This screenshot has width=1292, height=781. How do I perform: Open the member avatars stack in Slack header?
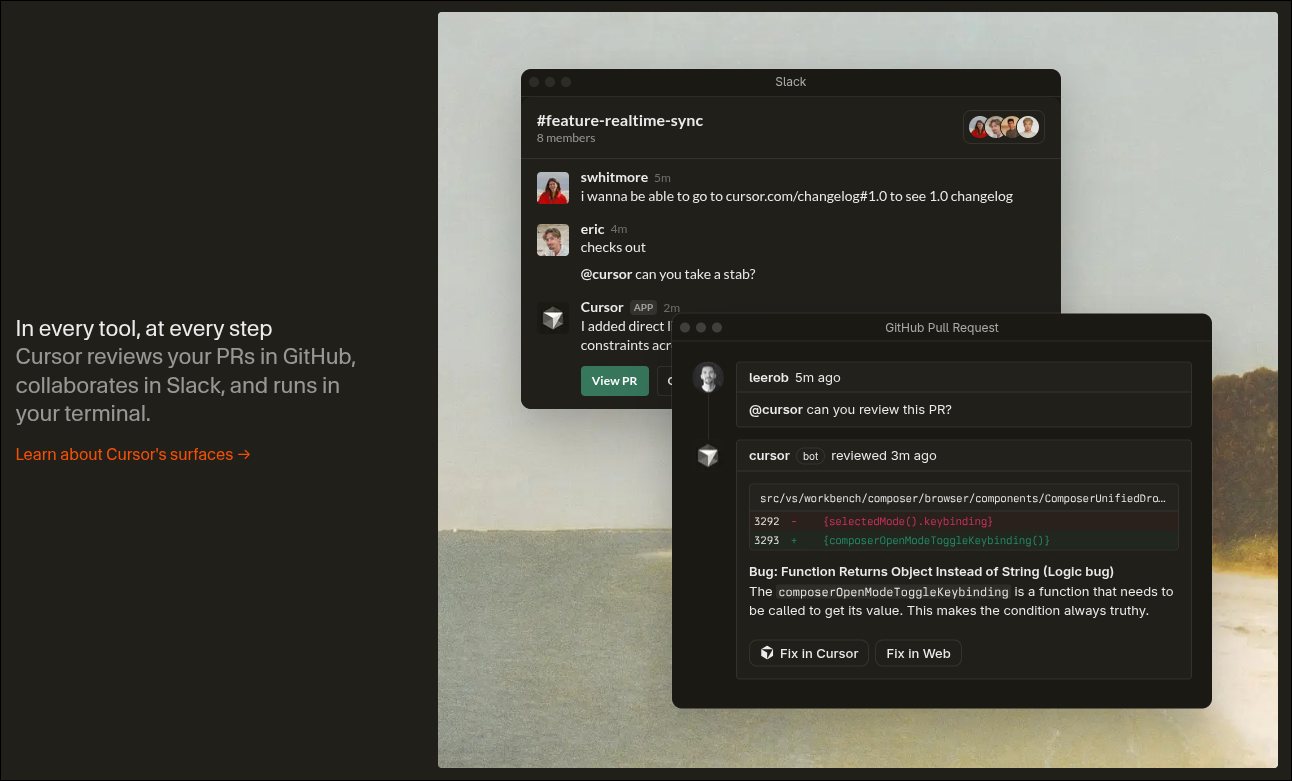[x=1003, y=127]
